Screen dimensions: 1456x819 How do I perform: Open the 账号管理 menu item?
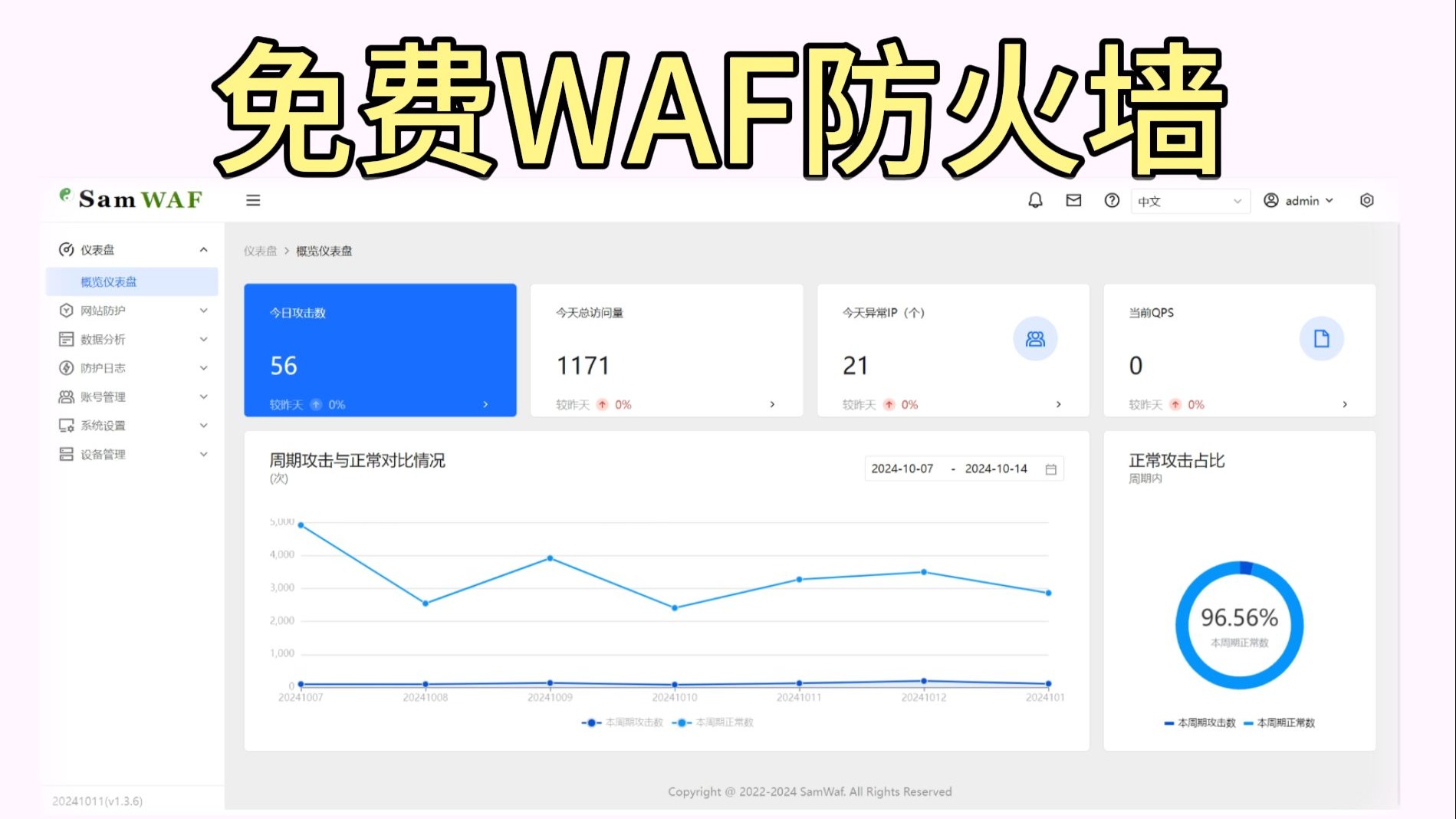[x=132, y=396]
